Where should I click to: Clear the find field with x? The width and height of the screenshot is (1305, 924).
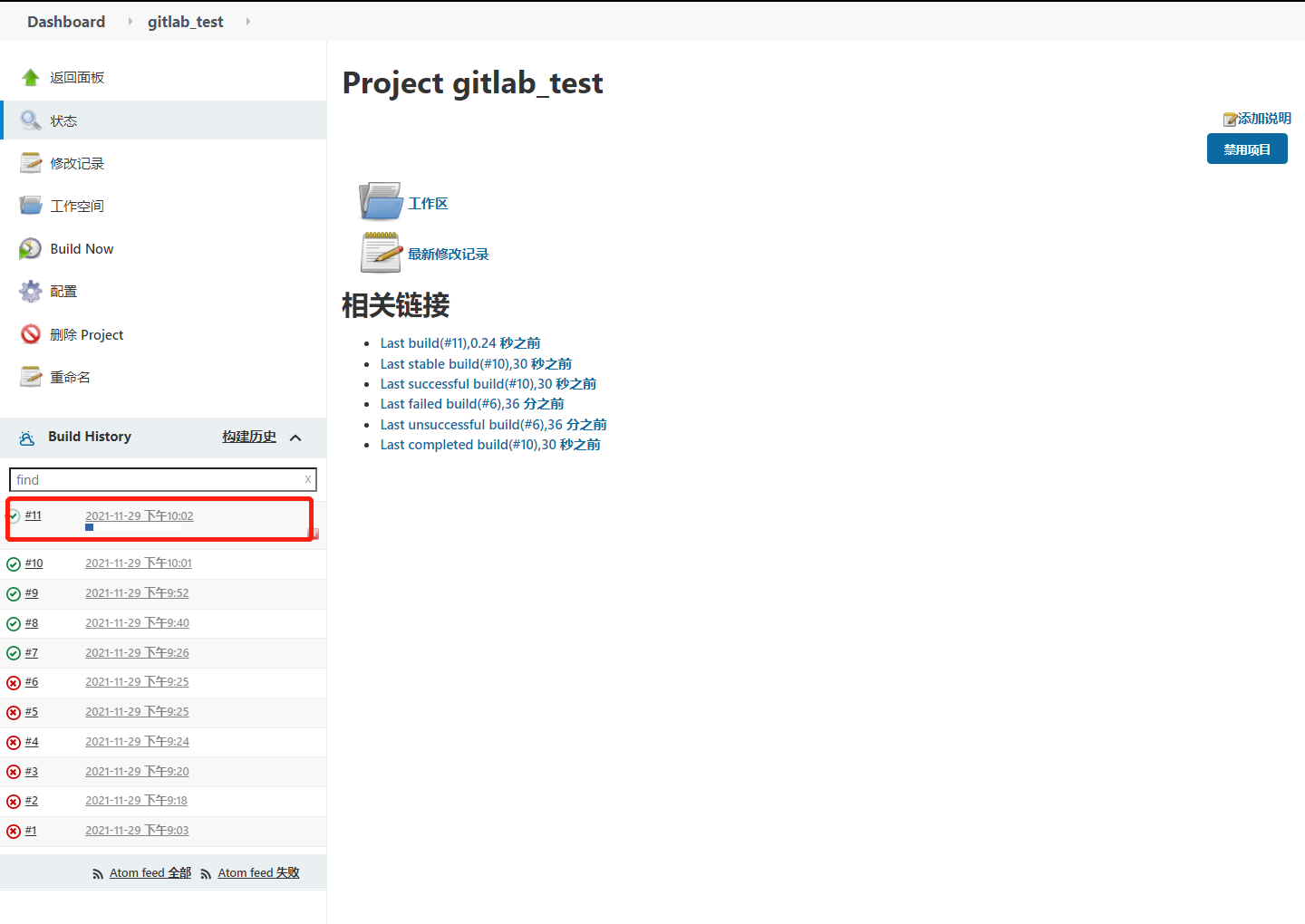coord(308,479)
